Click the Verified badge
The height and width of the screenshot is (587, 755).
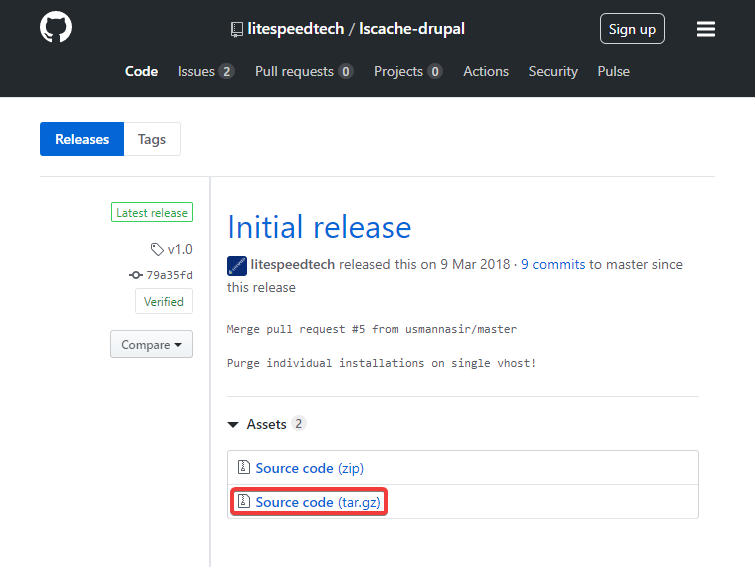[164, 301]
